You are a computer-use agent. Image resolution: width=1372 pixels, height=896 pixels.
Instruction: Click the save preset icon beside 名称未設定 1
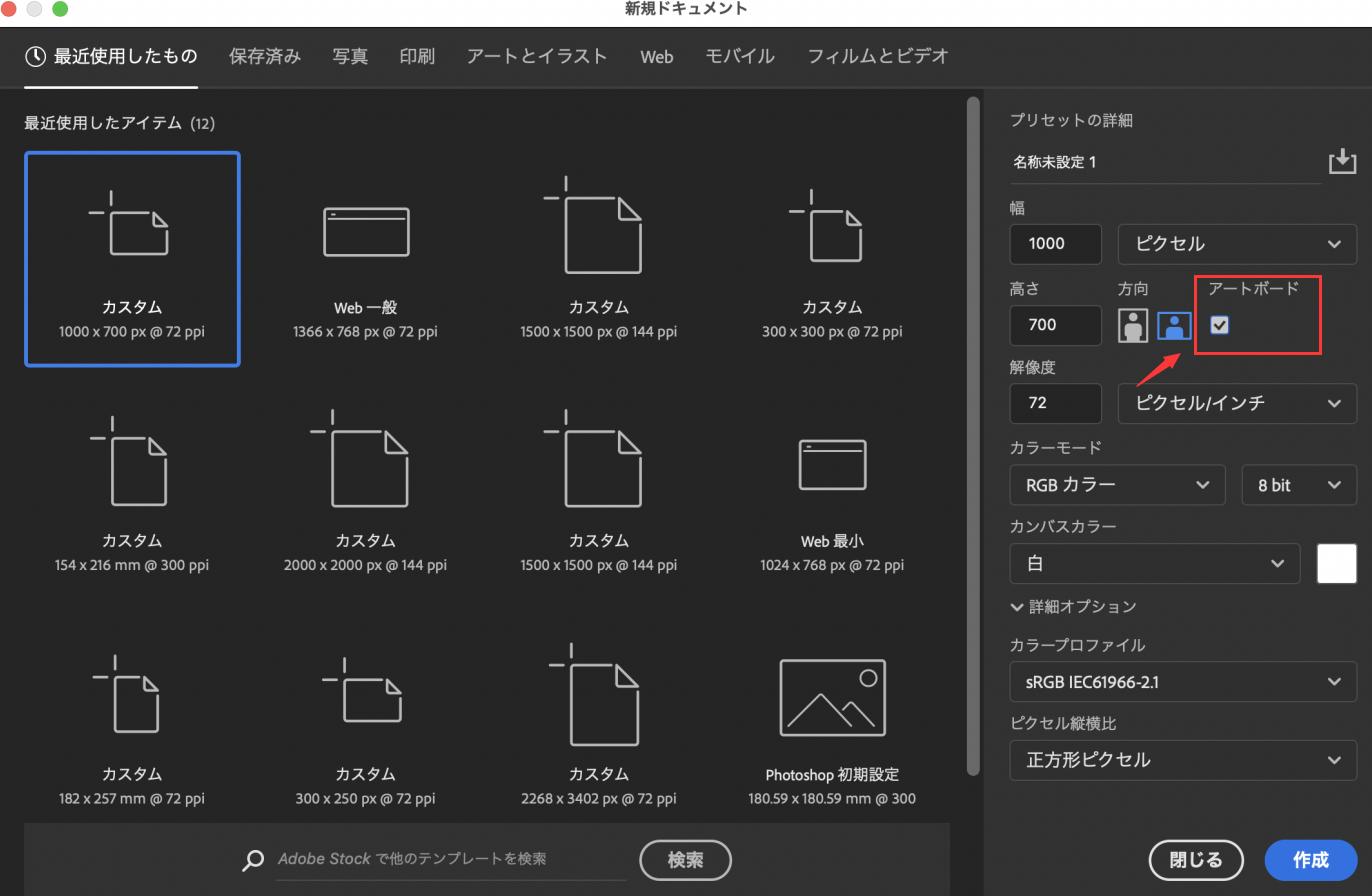(1341, 160)
